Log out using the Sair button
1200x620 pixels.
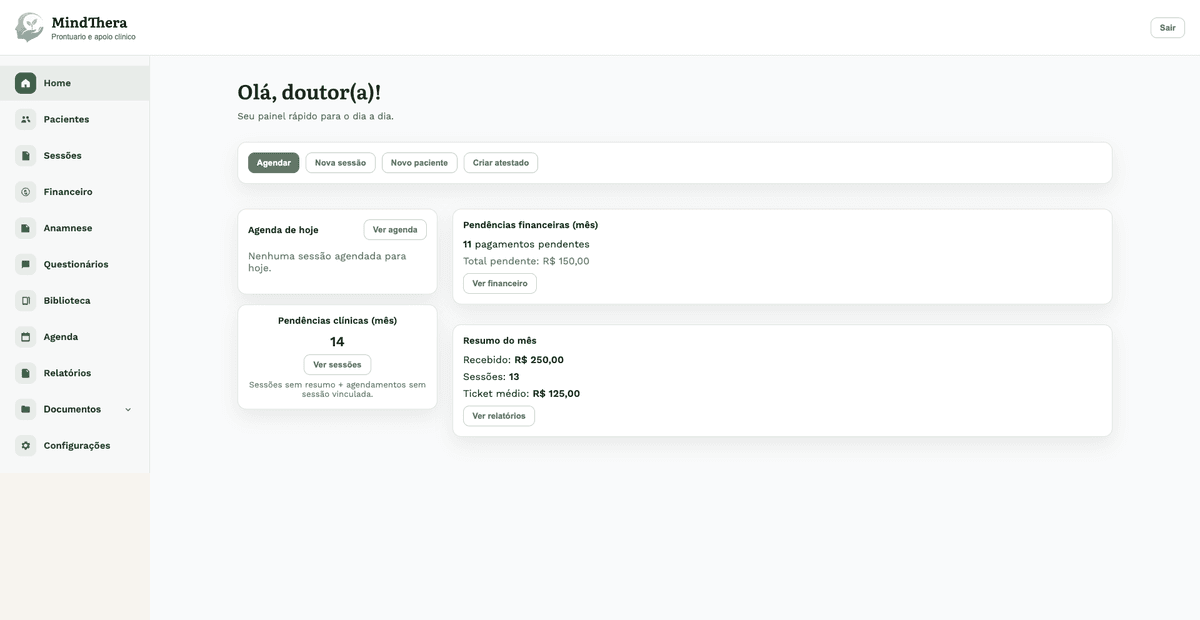click(x=1169, y=26)
